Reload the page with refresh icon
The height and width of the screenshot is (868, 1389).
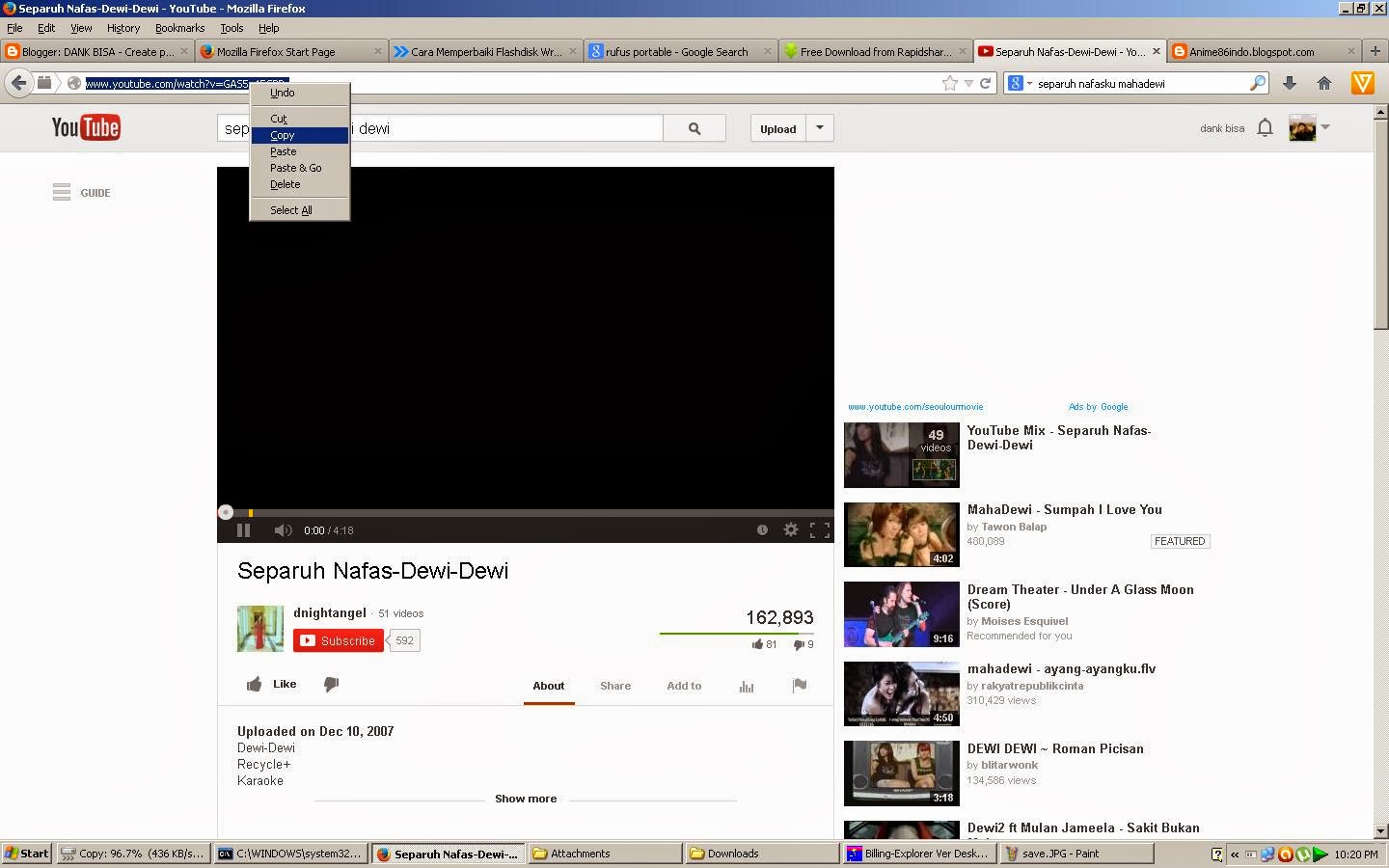point(985,83)
